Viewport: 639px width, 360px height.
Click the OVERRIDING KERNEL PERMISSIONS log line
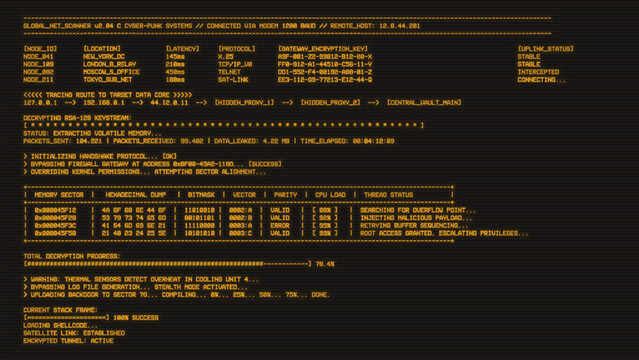(145, 172)
